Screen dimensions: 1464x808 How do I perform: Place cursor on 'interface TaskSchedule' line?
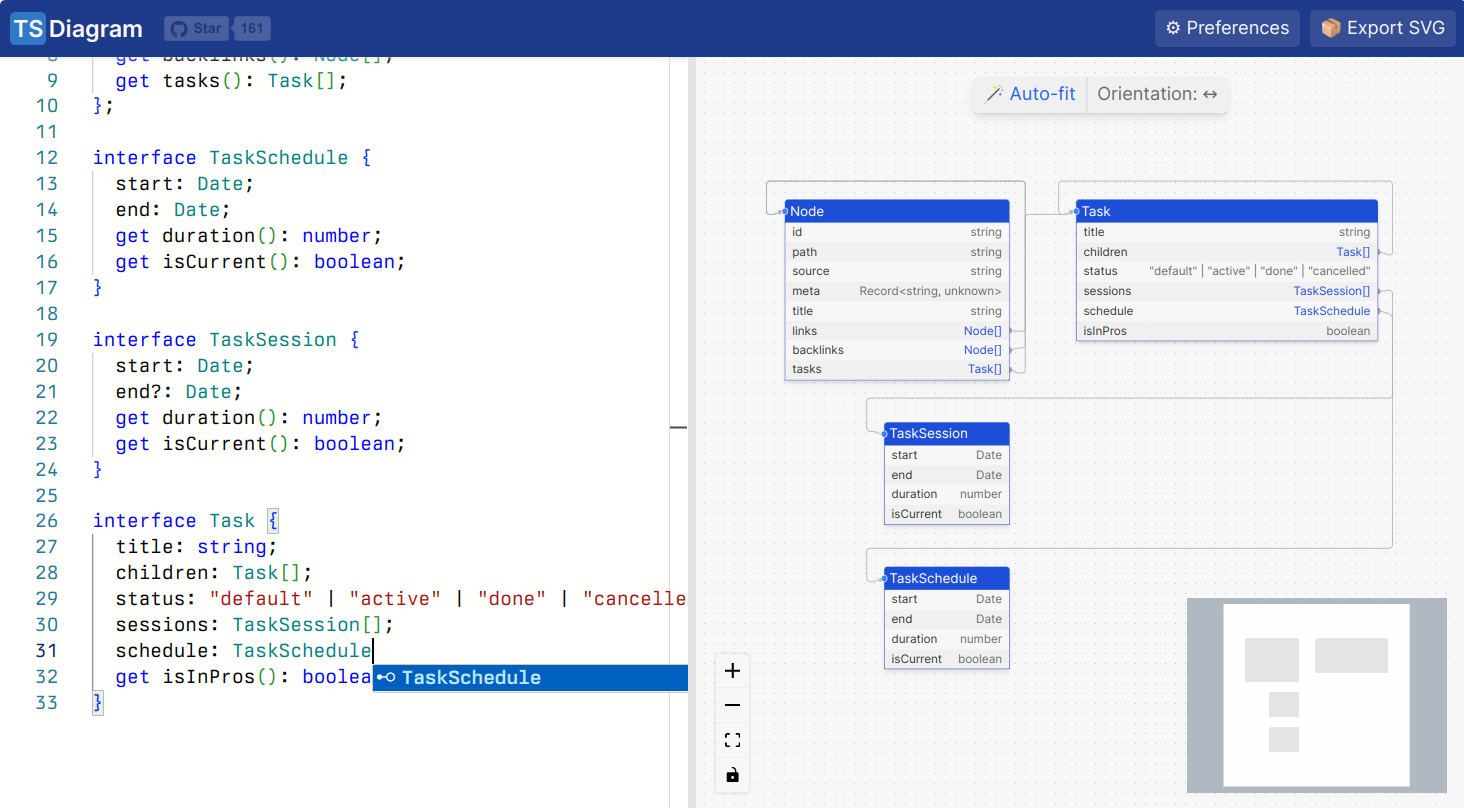tap(232, 158)
